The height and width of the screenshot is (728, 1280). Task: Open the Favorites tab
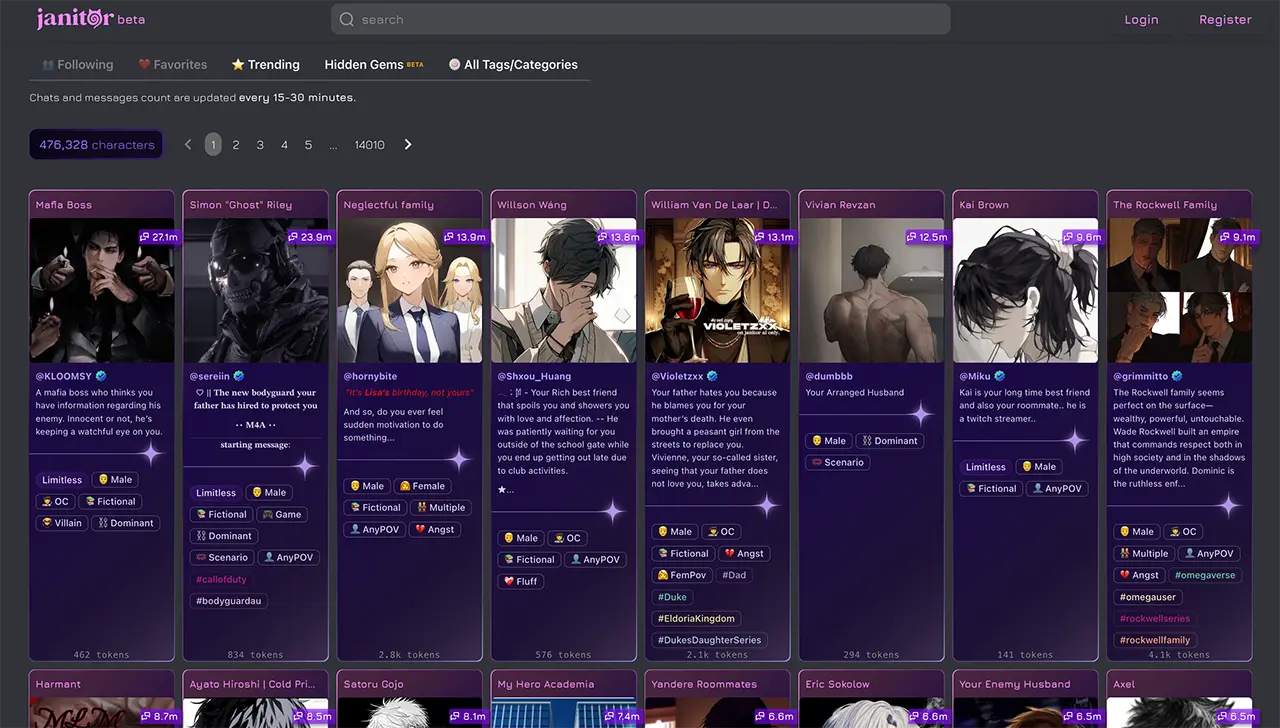point(172,65)
